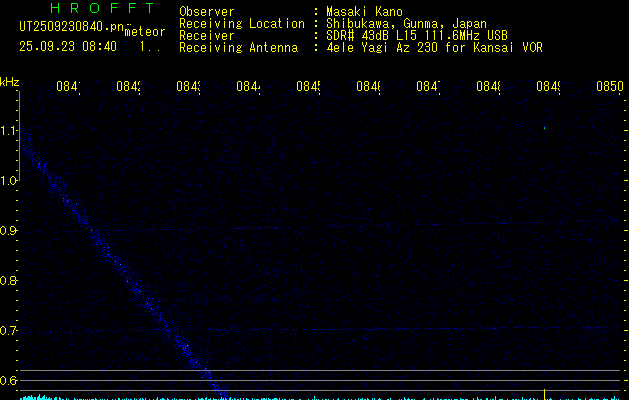
Task: Click the 0850 time axis marker
Action: (609, 87)
